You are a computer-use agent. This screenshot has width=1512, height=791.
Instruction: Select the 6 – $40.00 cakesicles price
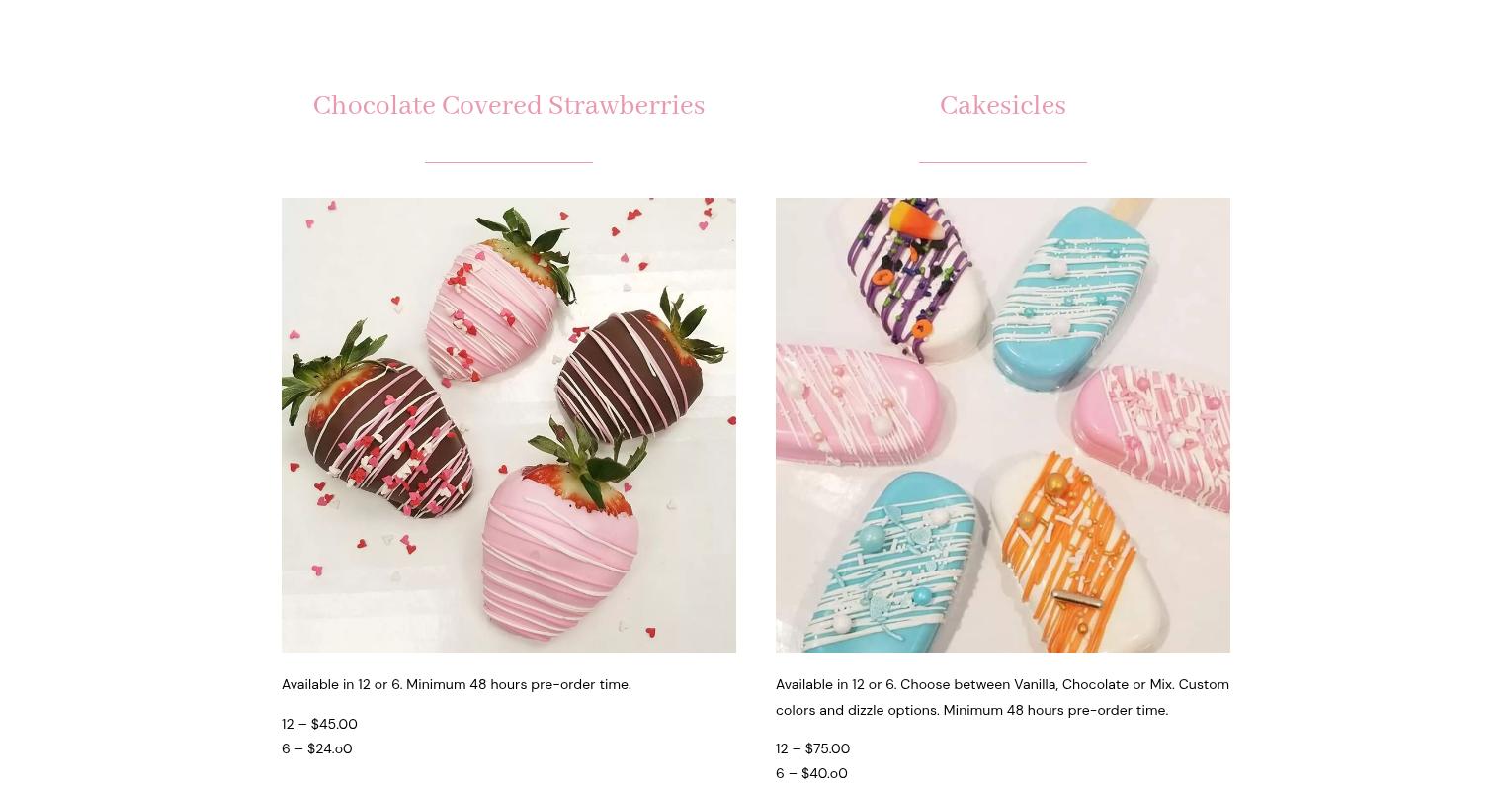coord(811,773)
